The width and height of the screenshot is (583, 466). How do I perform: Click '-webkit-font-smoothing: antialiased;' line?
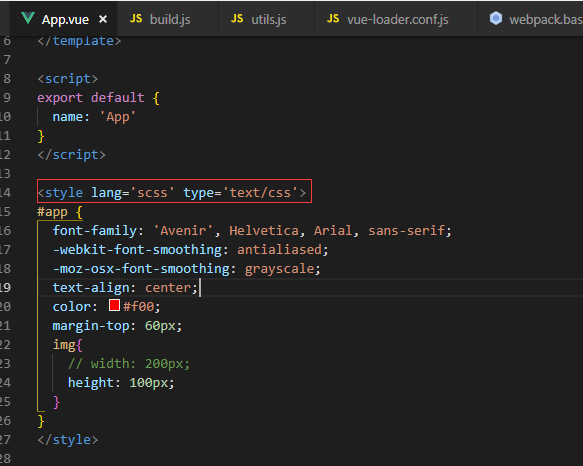point(190,250)
